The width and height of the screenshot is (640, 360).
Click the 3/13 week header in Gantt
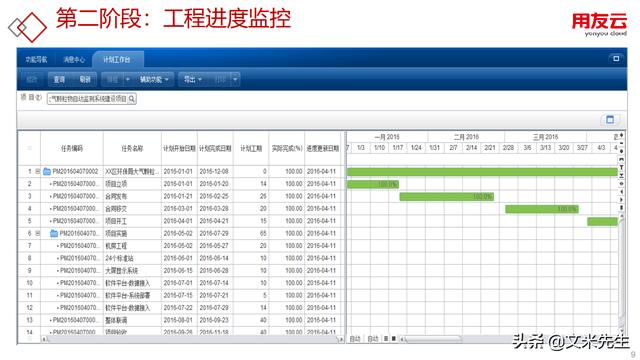(546, 148)
